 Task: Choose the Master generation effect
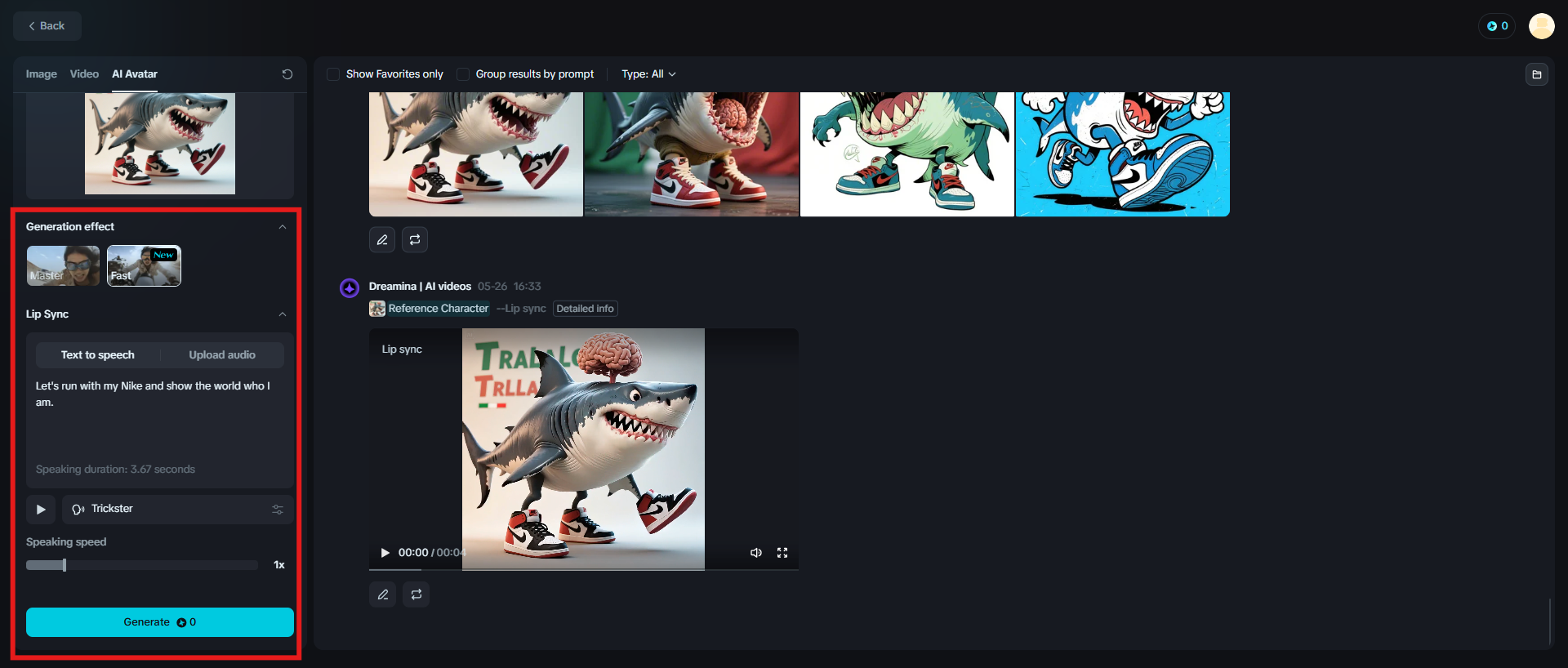(63, 265)
